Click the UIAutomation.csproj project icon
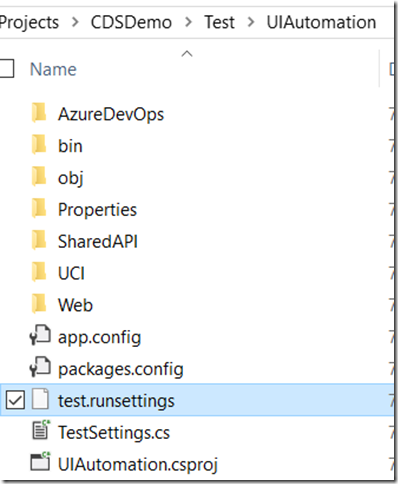The height and width of the screenshot is (484, 398). click(40, 462)
